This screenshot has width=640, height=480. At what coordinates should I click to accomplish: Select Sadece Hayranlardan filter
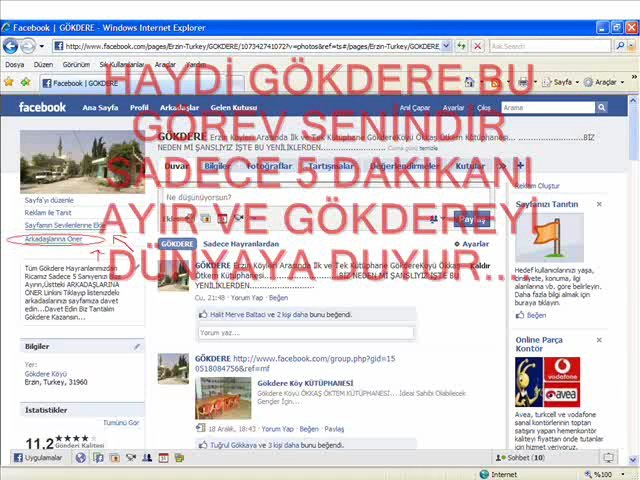[241, 244]
